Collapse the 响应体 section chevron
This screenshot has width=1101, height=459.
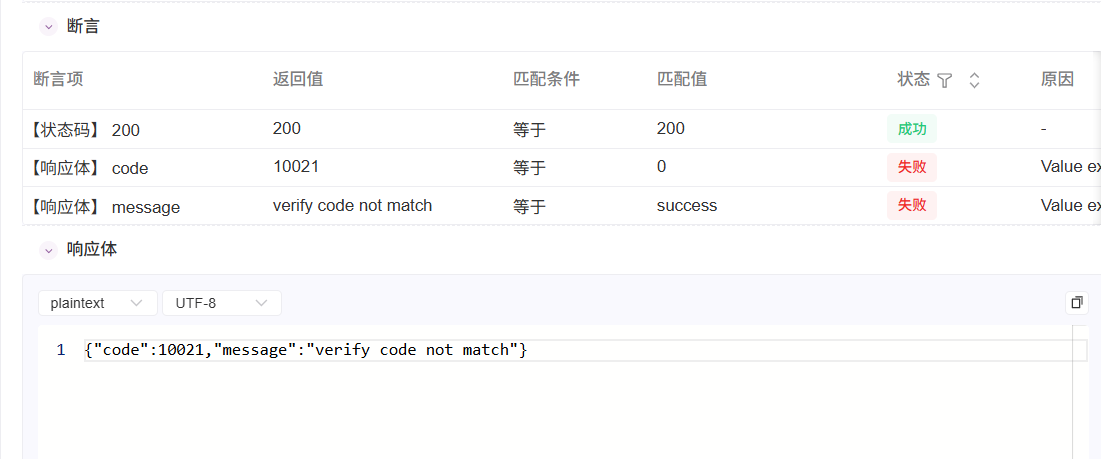point(48,249)
